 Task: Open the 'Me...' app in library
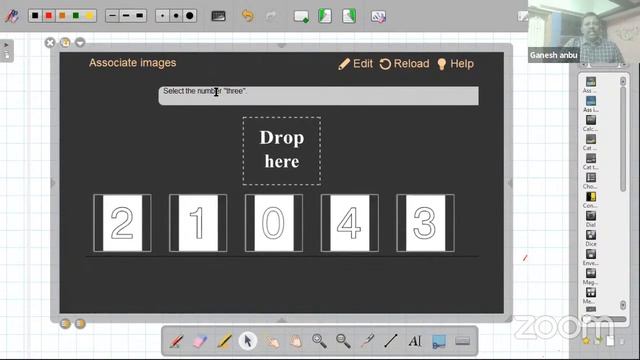point(591,296)
